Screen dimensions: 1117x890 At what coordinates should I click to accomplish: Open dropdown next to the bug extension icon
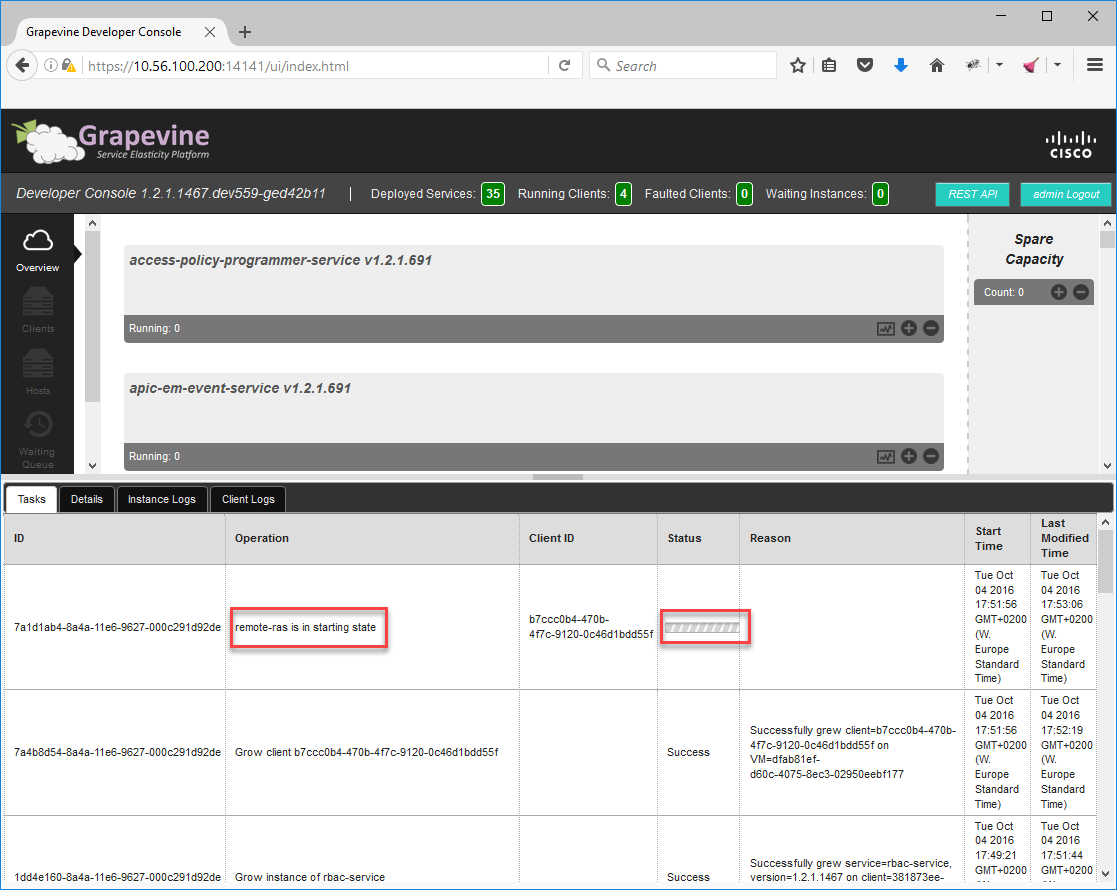click(x=999, y=65)
